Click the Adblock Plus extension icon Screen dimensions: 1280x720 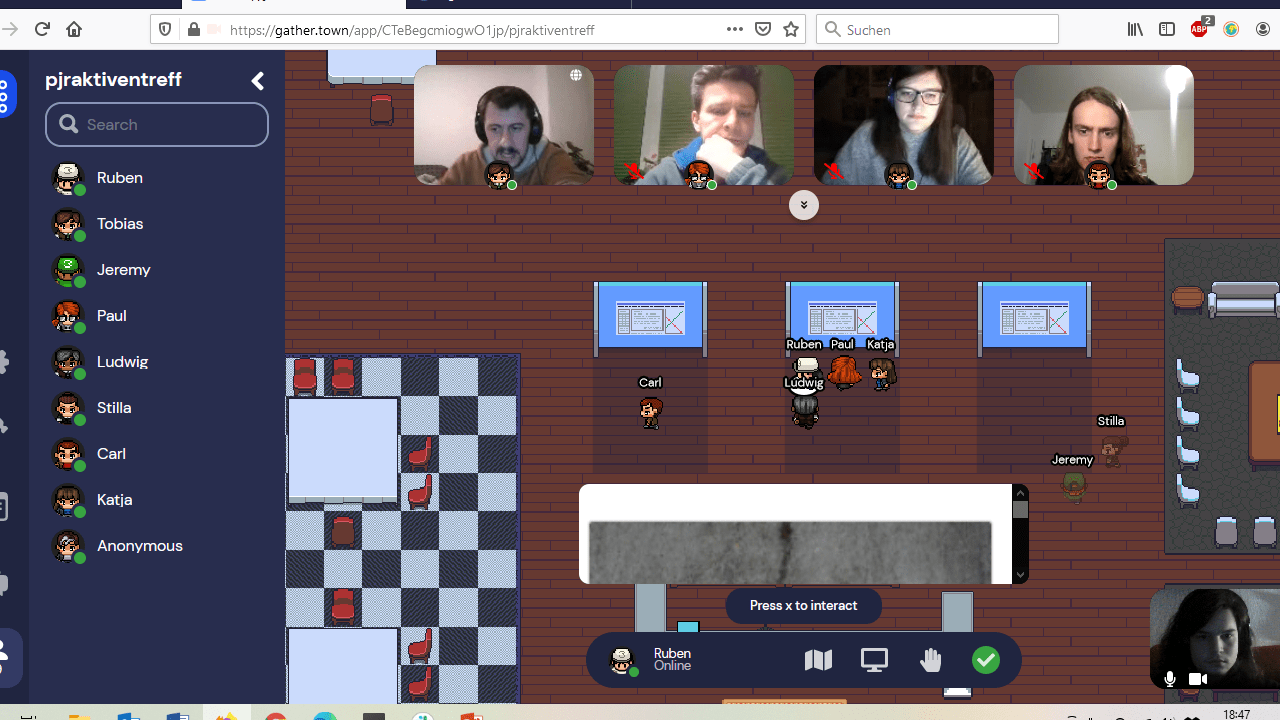[x=1199, y=29]
